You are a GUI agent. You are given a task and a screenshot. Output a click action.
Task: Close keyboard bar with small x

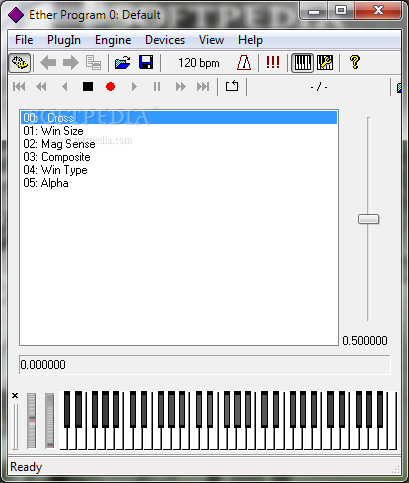click(x=15, y=395)
